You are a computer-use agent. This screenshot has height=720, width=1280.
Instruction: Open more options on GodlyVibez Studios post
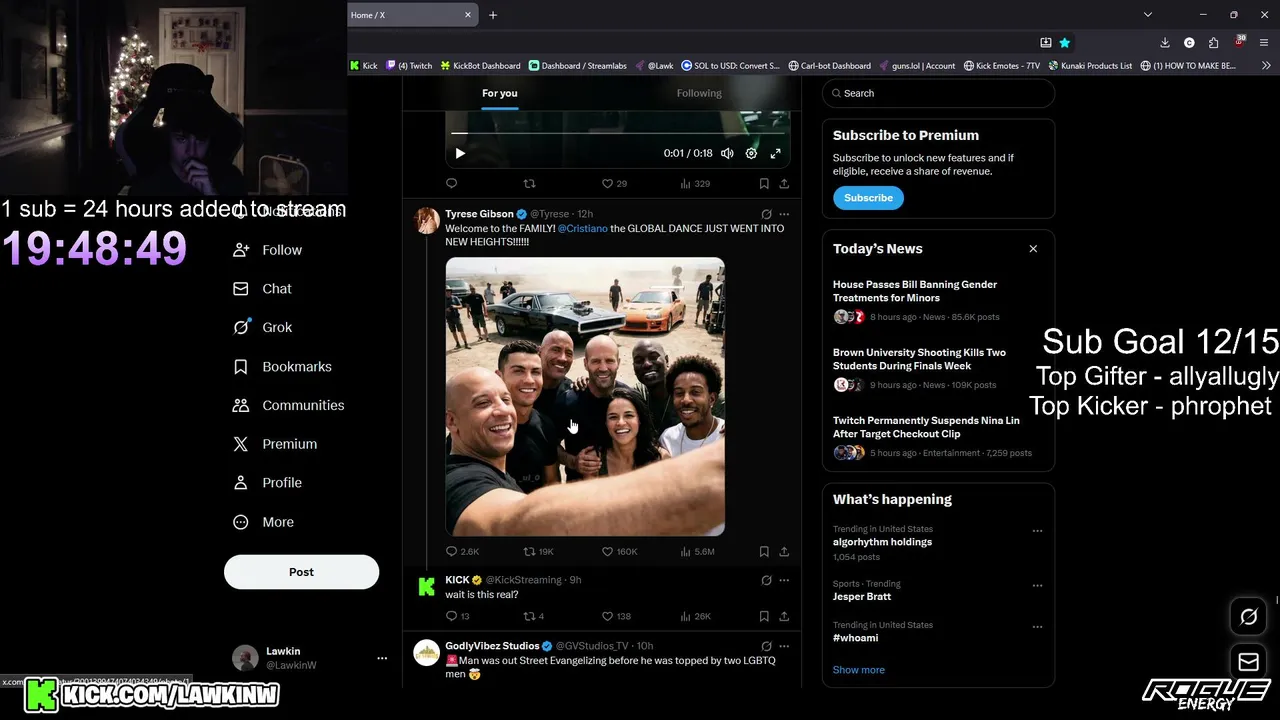784,646
